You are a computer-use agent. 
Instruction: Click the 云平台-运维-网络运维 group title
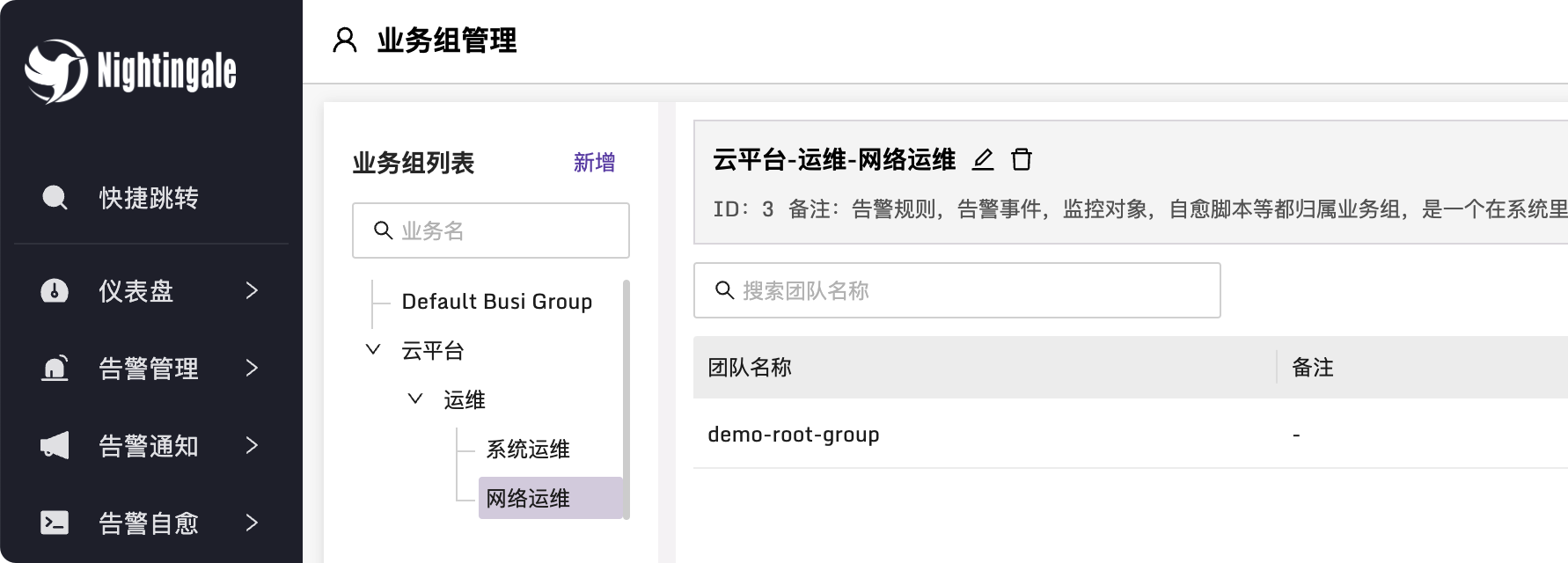(x=834, y=159)
